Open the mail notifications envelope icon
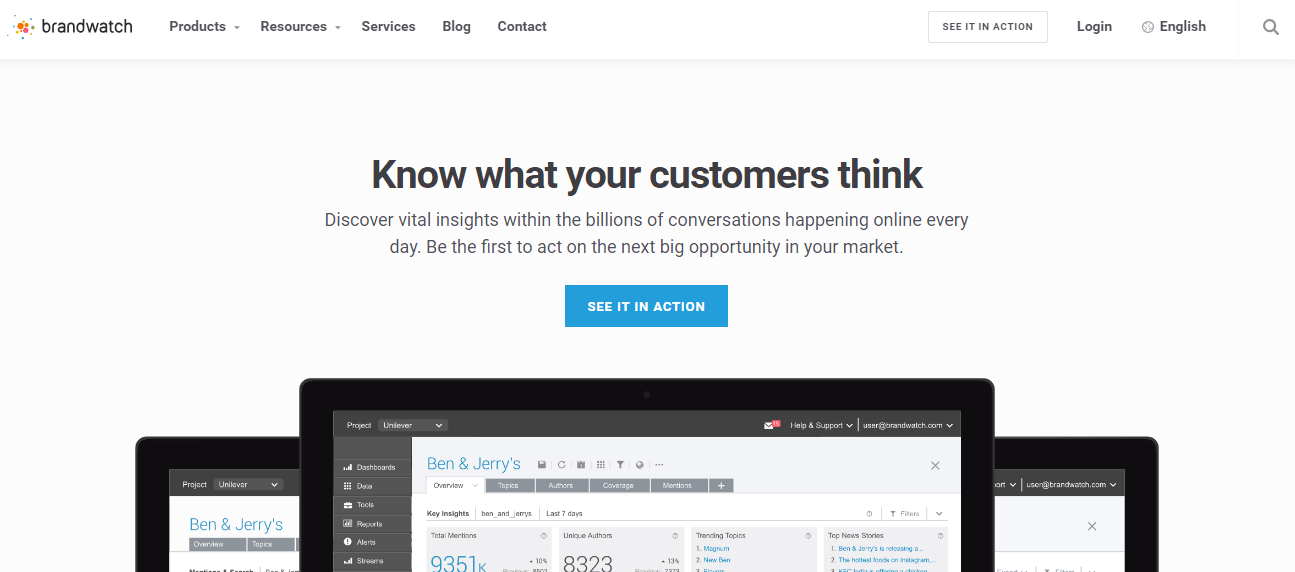1295x572 pixels. point(771,425)
